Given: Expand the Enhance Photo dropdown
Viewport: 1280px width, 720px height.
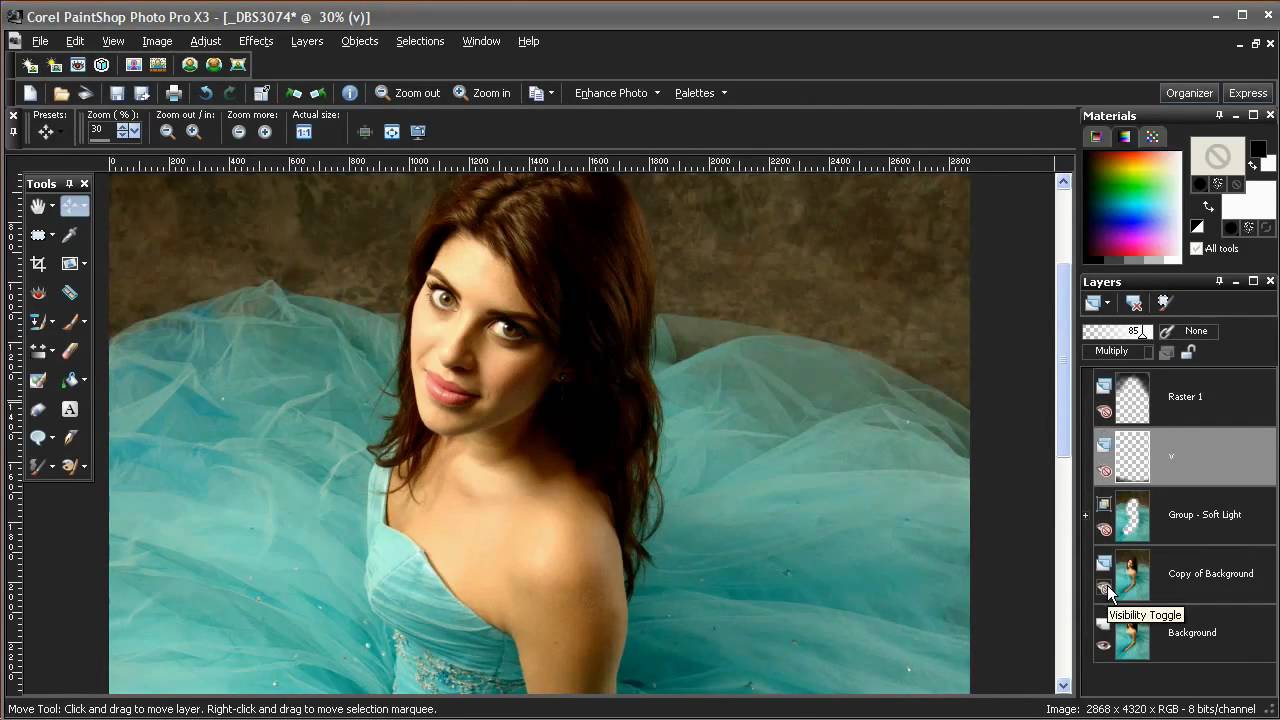Looking at the screenshot, I should pos(657,93).
